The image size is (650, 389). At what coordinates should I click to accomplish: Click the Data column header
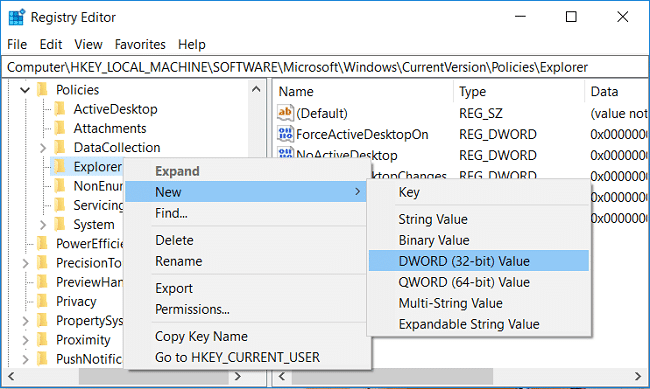(x=617, y=91)
